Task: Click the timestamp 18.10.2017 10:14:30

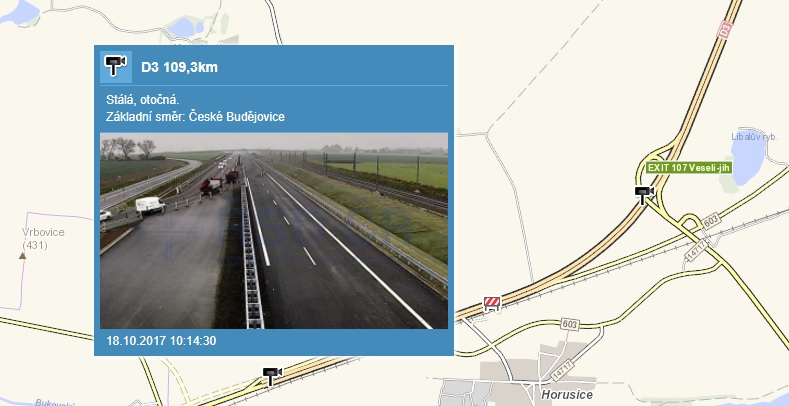Action: (161, 341)
